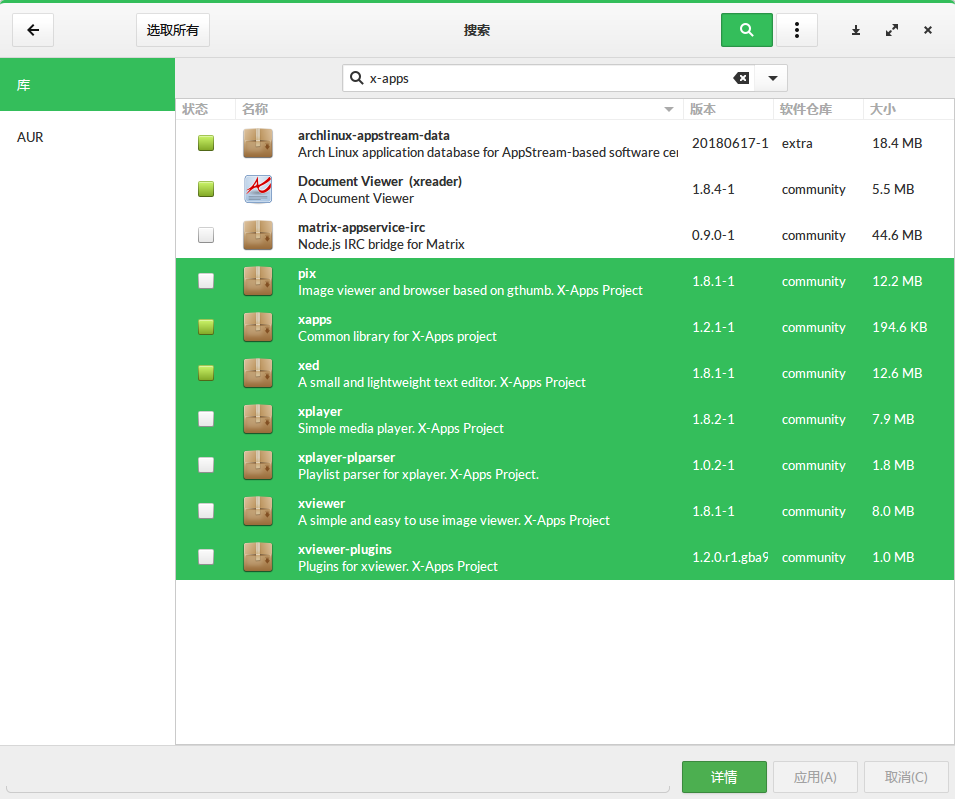Click the xed package icon

click(x=258, y=373)
